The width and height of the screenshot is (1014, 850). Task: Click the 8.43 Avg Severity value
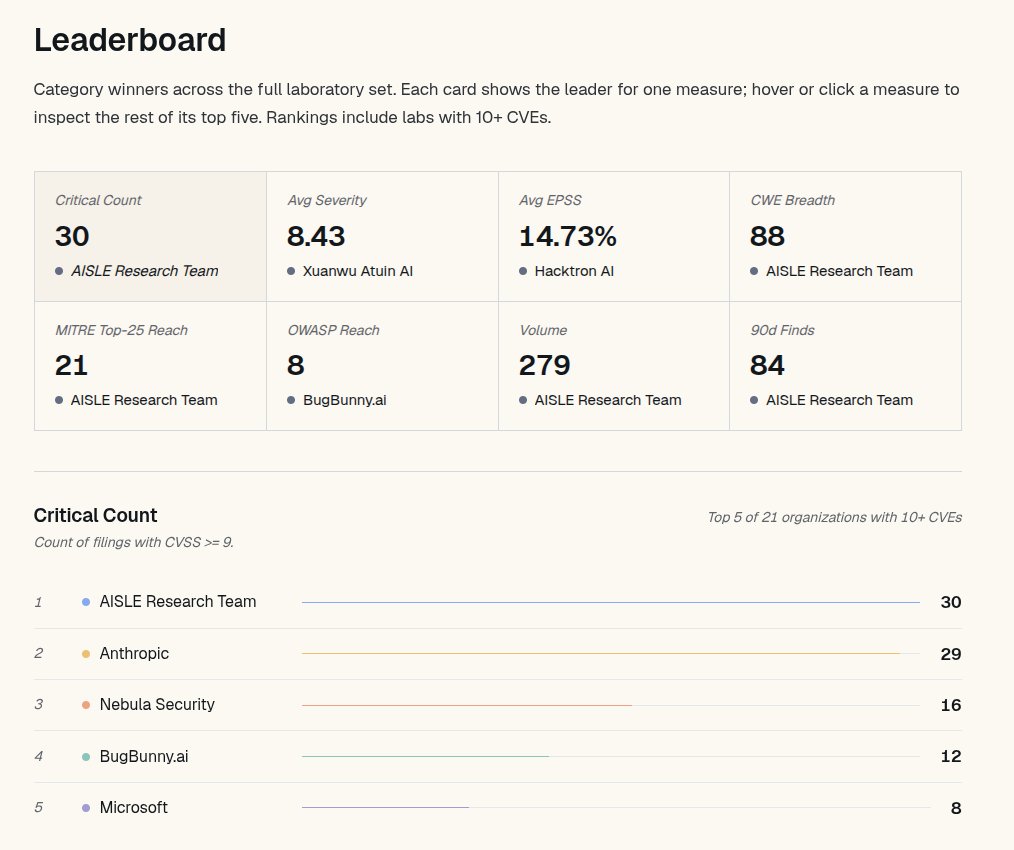pyautogui.click(x=316, y=236)
